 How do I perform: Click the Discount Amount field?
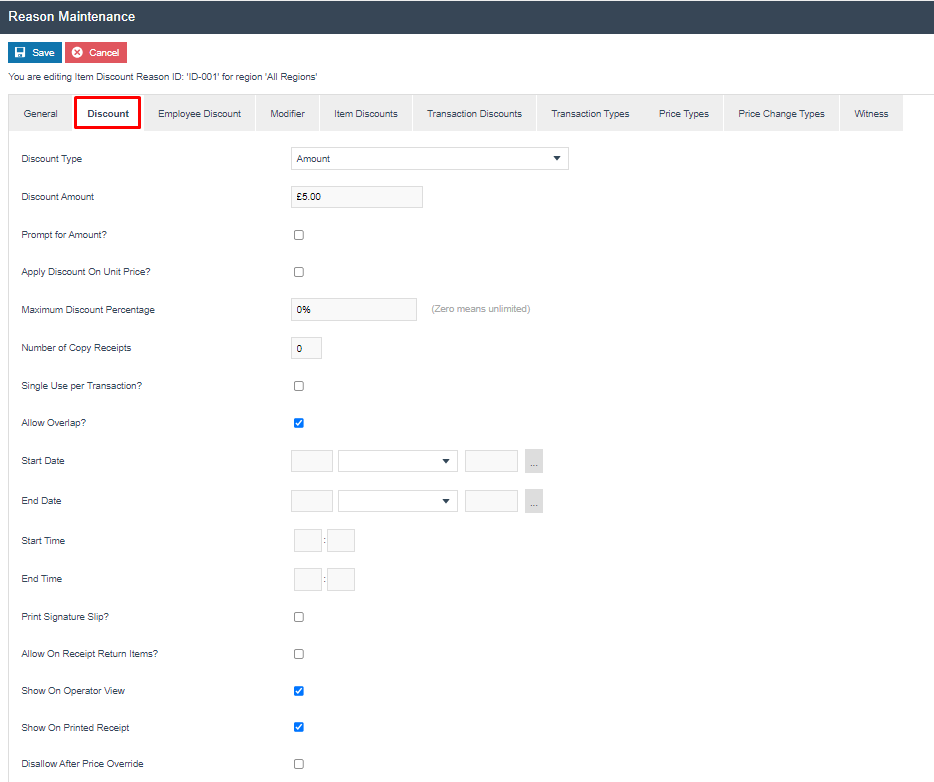point(357,197)
